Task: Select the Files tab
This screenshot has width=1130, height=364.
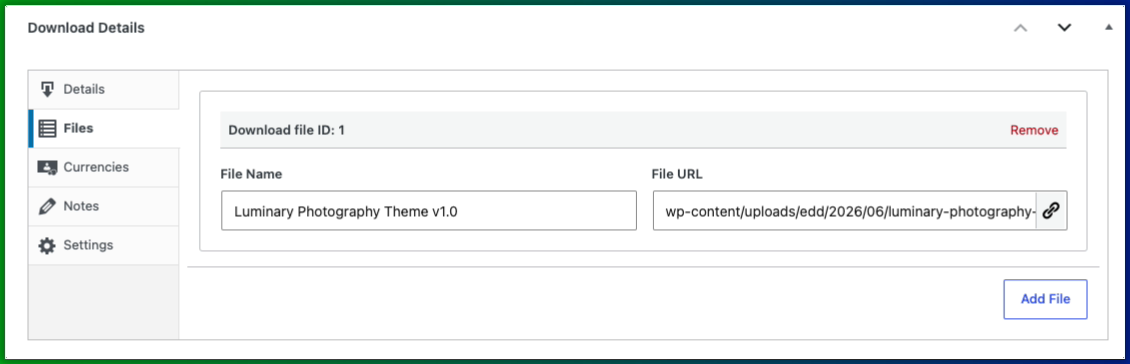Action: [x=104, y=128]
